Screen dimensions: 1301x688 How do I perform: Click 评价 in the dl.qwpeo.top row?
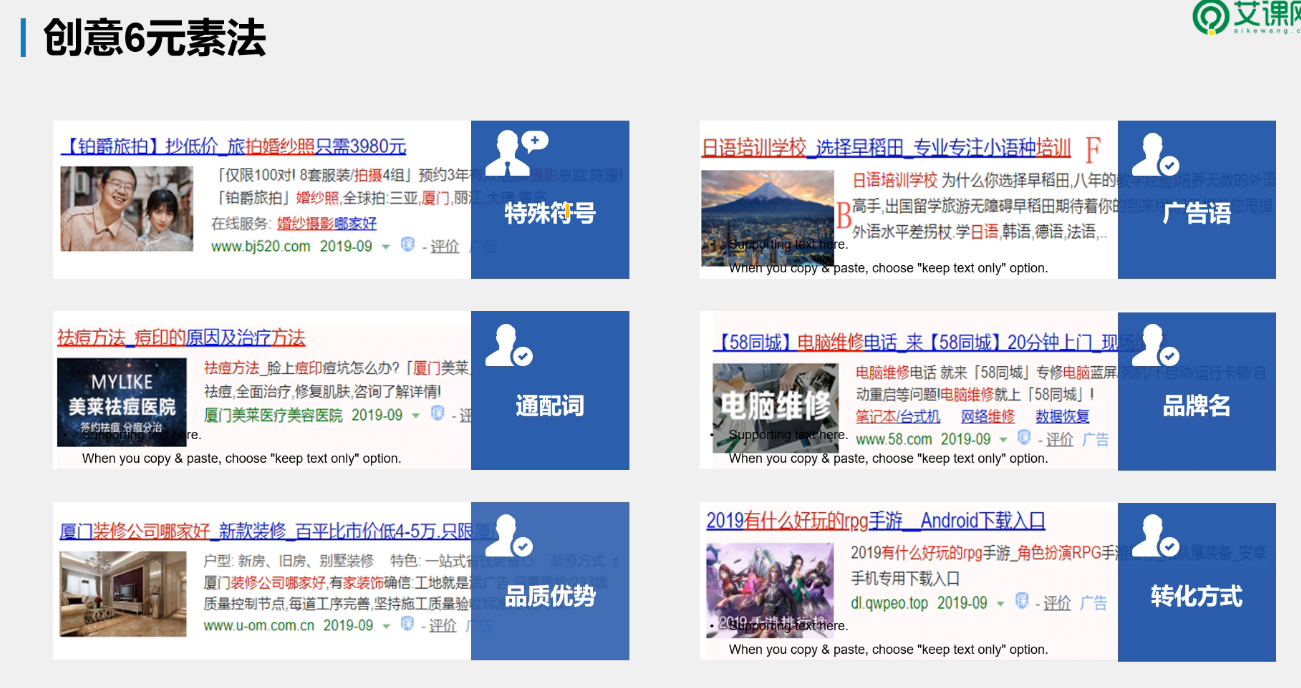click(1057, 603)
